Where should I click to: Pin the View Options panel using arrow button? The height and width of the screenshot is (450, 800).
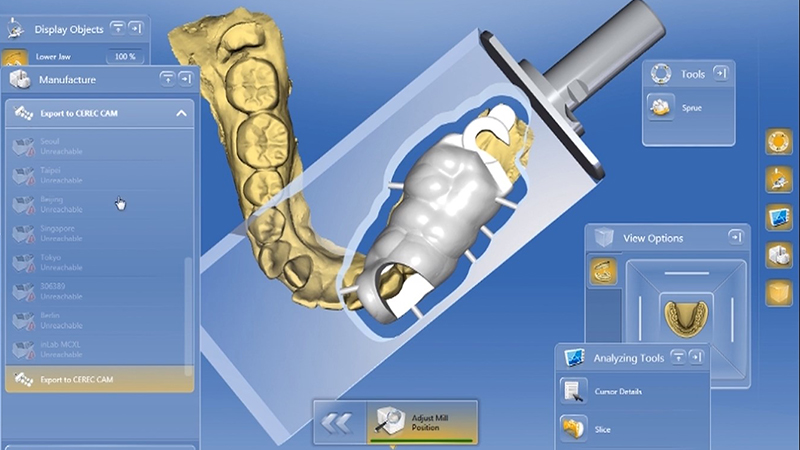coord(735,237)
